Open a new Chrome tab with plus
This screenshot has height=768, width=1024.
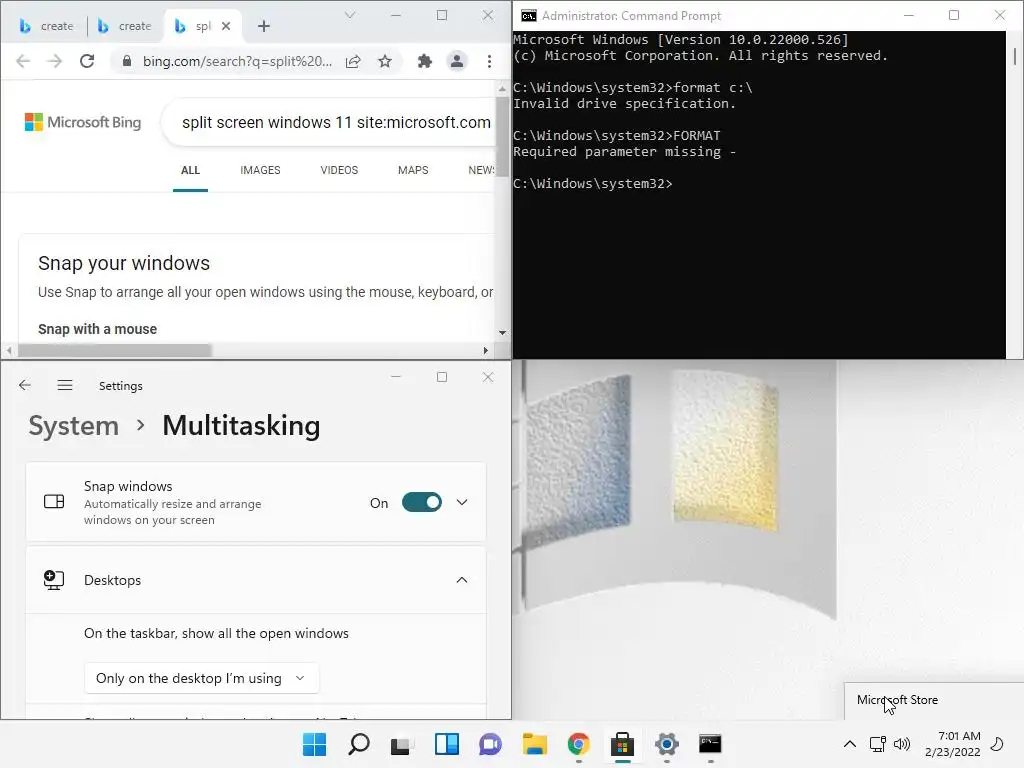(264, 26)
